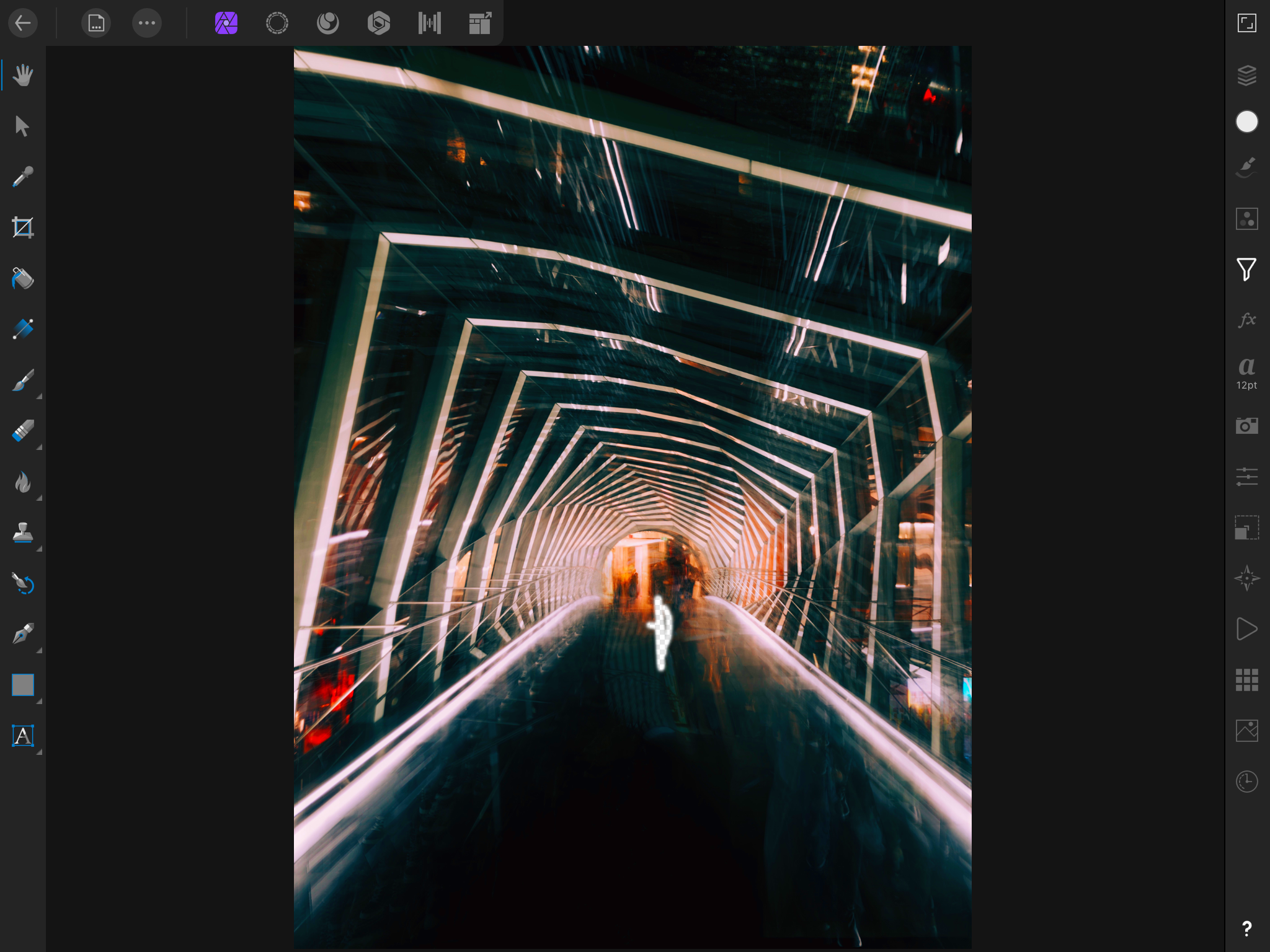Select the Move arrow tool
The image size is (1270, 952).
coord(23,126)
